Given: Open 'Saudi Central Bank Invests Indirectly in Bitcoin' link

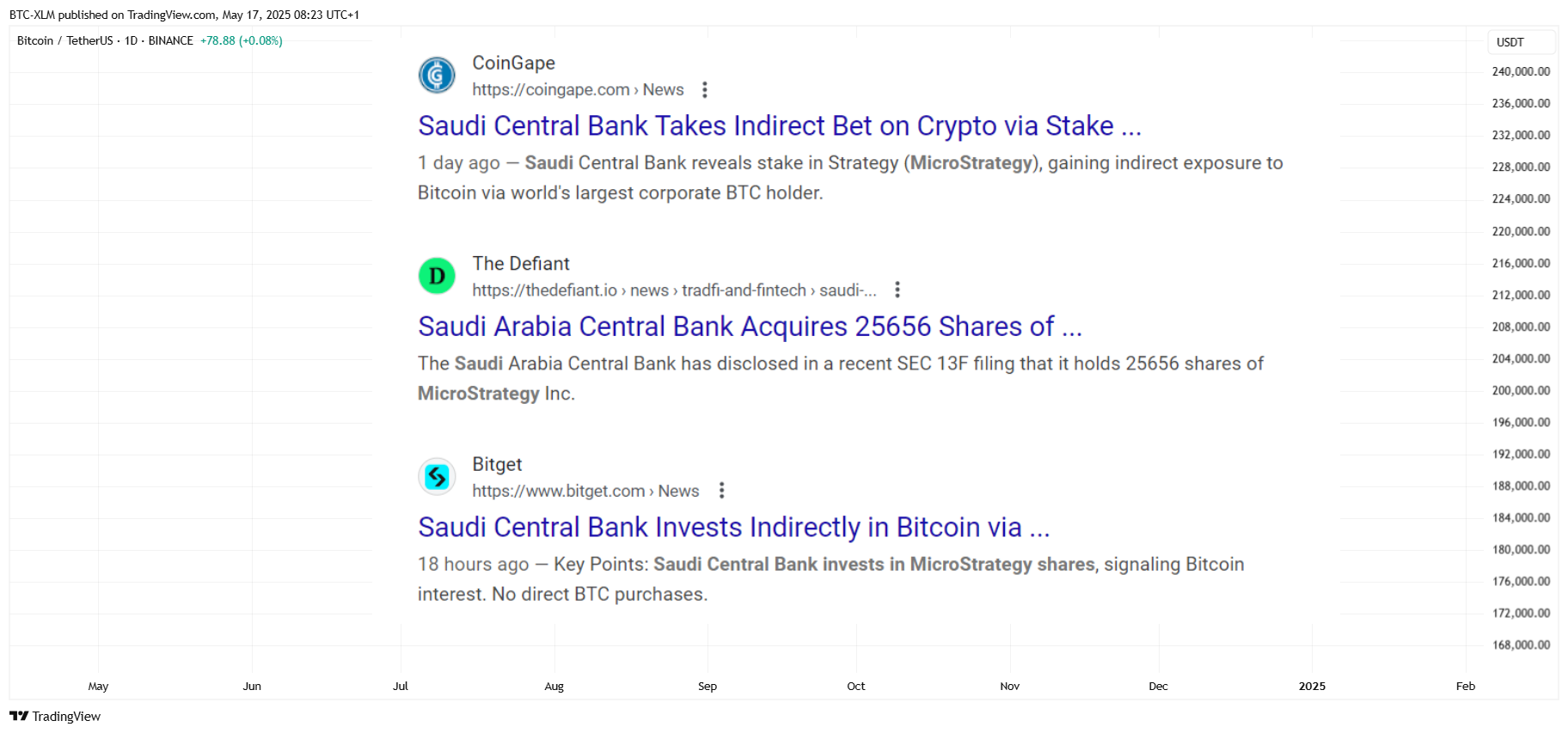Looking at the screenshot, I should 734,527.
